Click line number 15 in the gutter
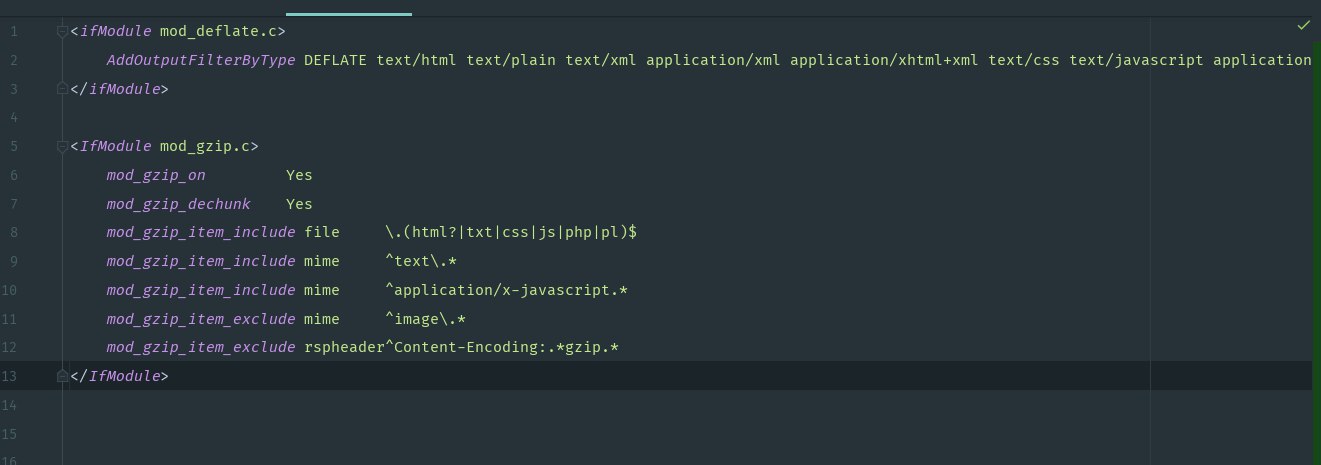The width and height of the screenshot is (1321, 465). pyautogui.click(x=10, y=434)
